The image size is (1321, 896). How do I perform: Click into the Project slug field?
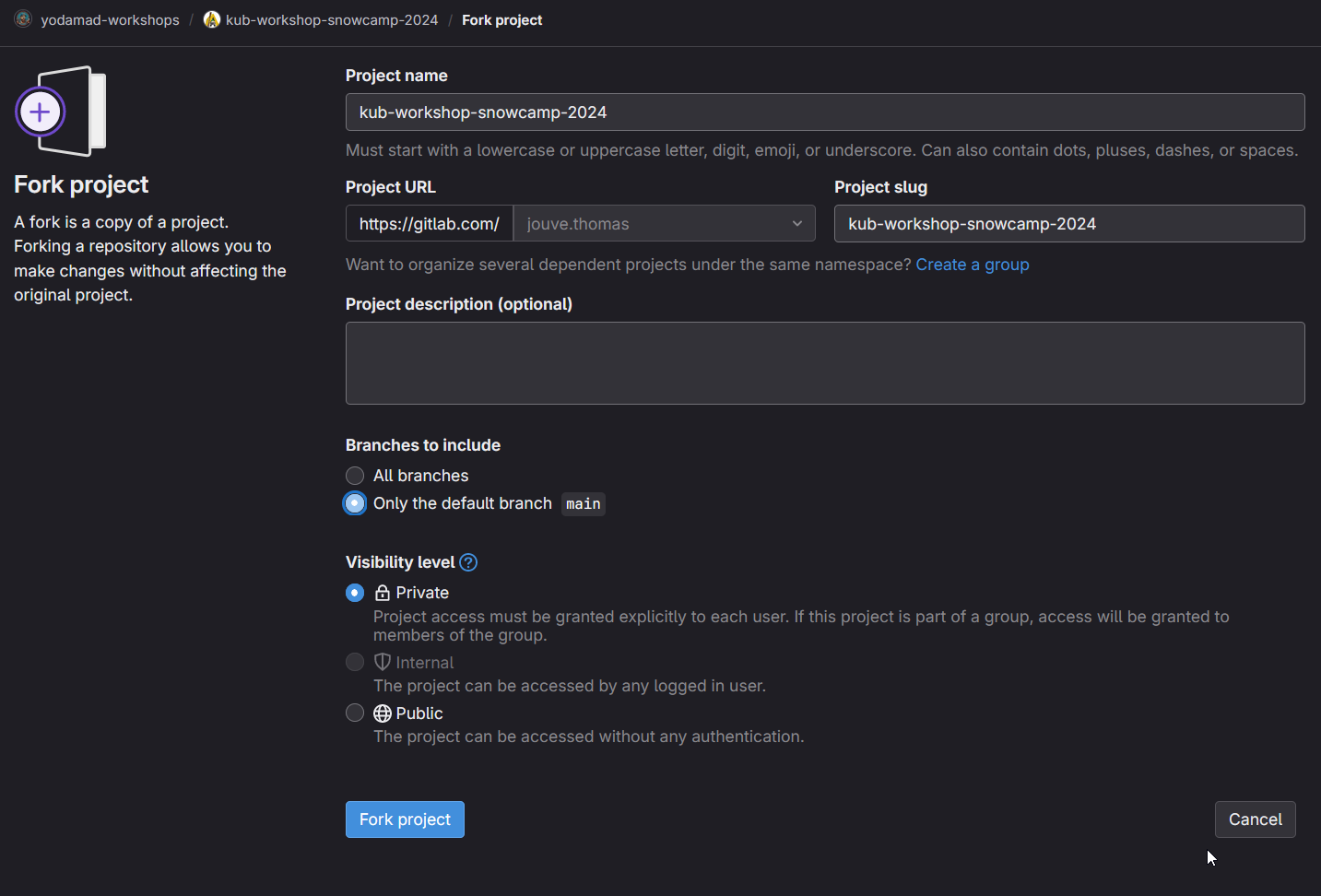pyautogui.click(x=1068, y=224)
